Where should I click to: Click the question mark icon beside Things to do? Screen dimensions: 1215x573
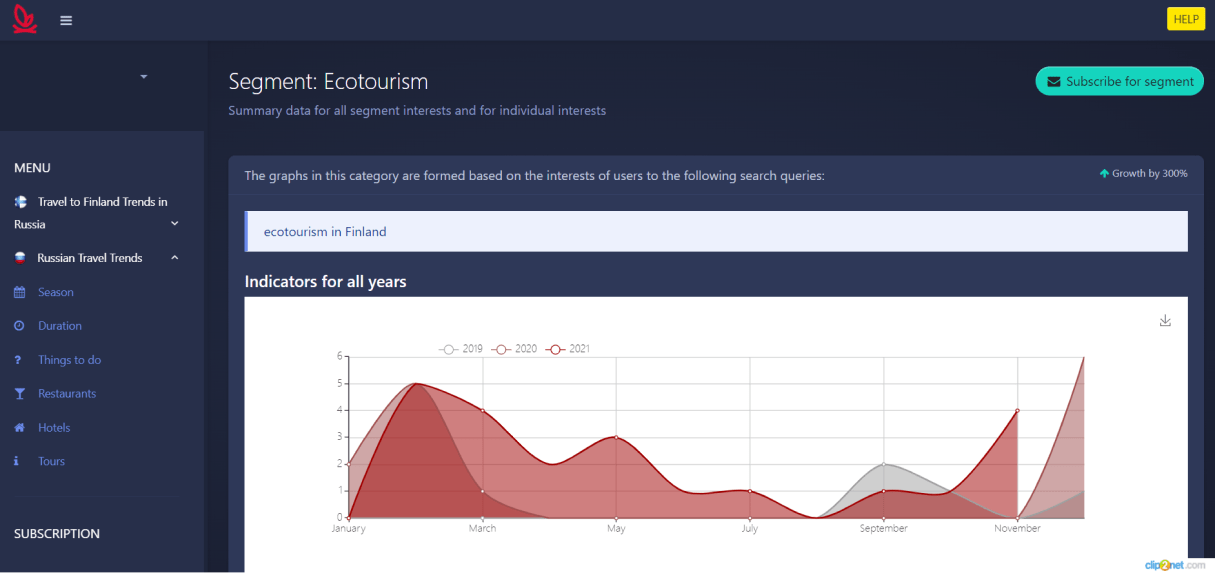[18, 360]
